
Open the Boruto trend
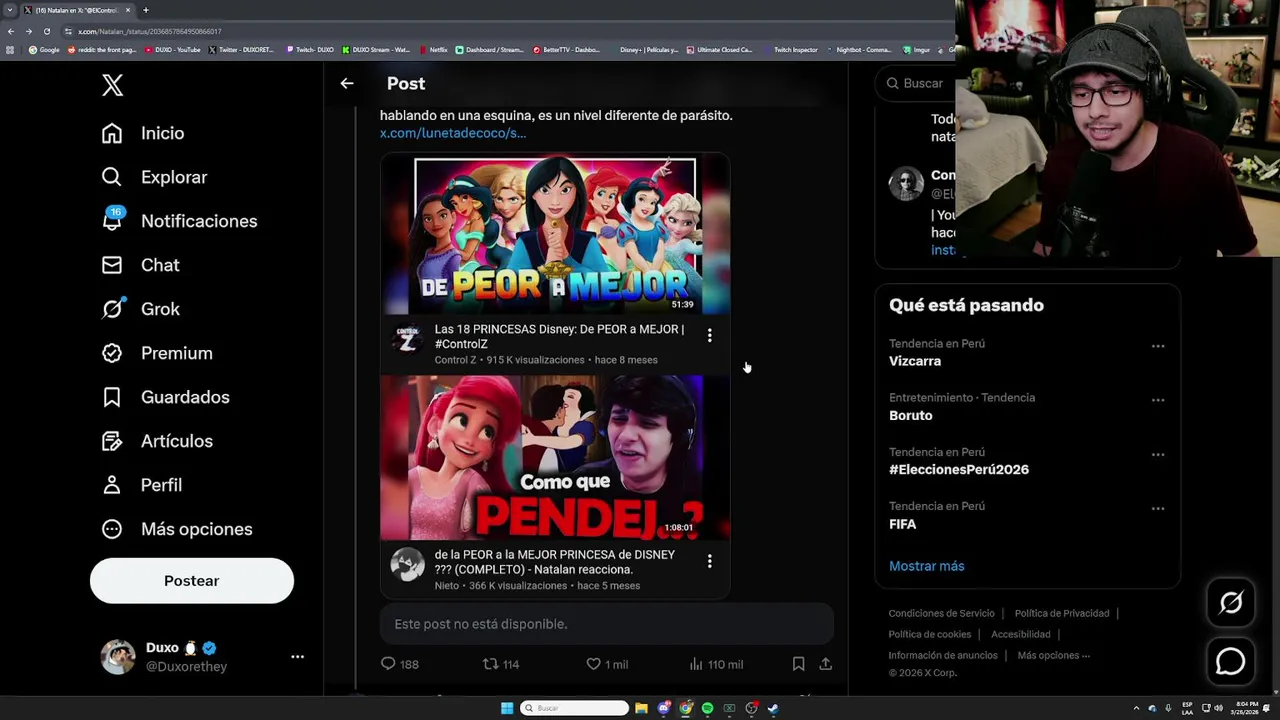pyautogui.click(x=911, y=415)
